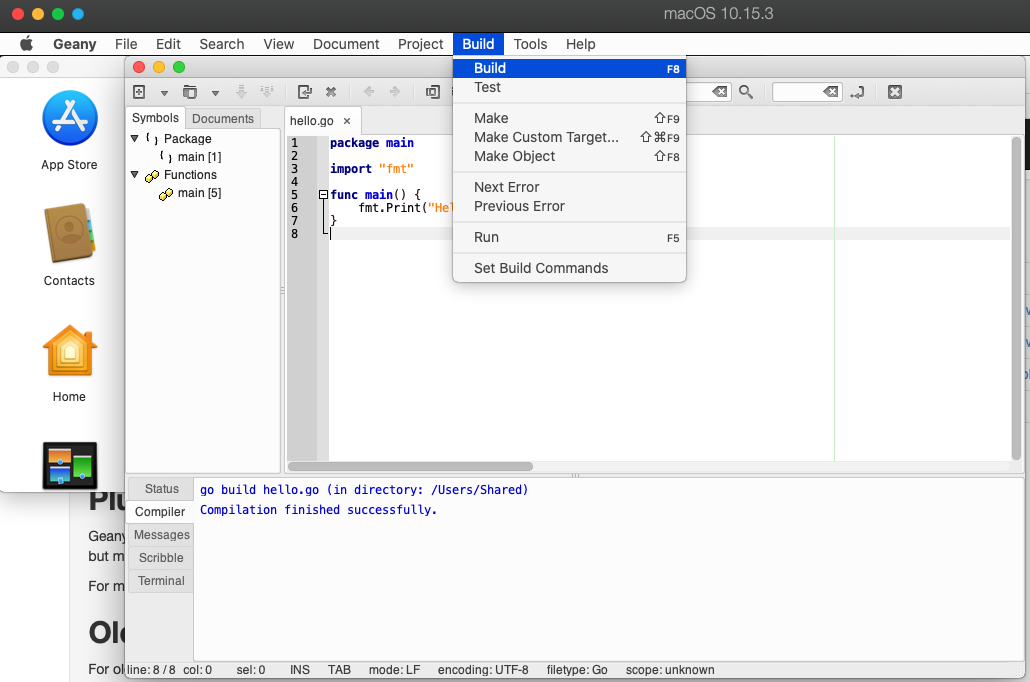Viewport: 1030px width, 682px height.
Task: Collapse the Package tree node
Action: tap(135, 139)
